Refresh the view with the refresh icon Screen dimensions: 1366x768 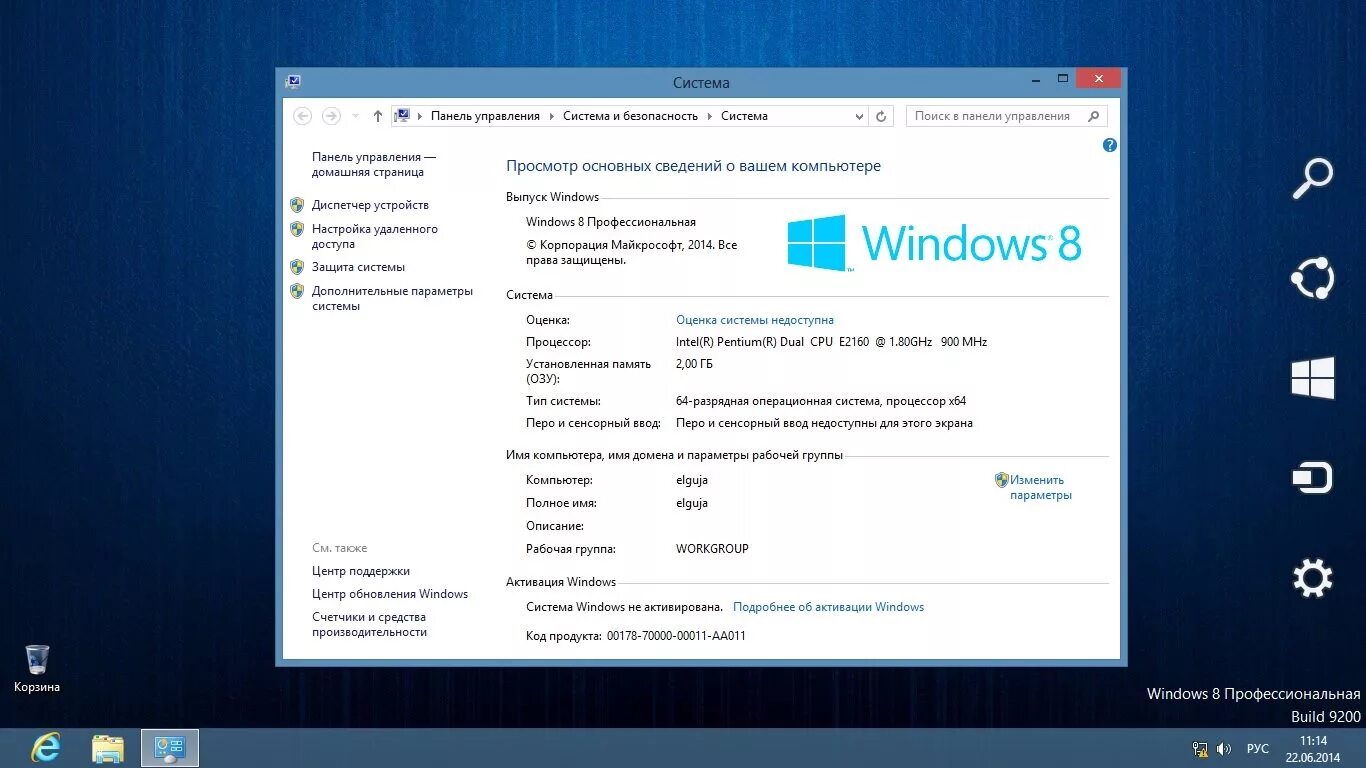pyautogui.click(x=880, y=115)
